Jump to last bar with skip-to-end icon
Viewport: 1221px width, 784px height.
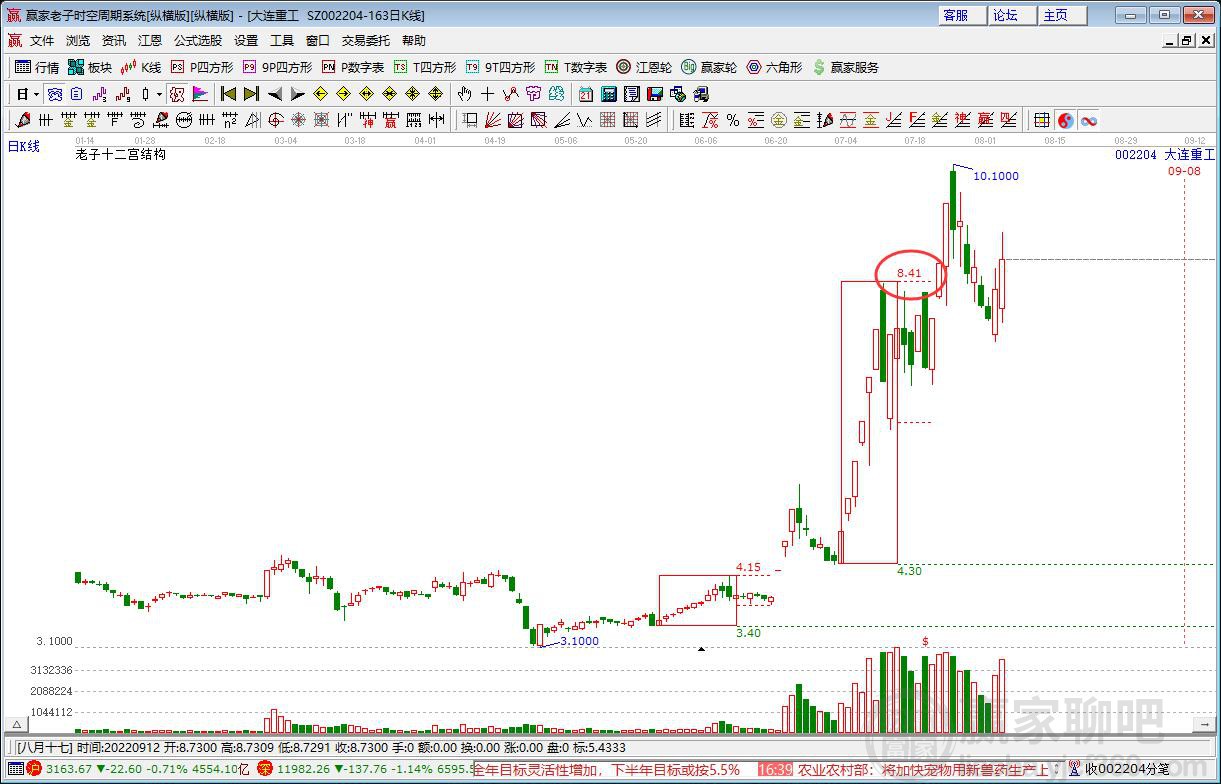[252, 94]
